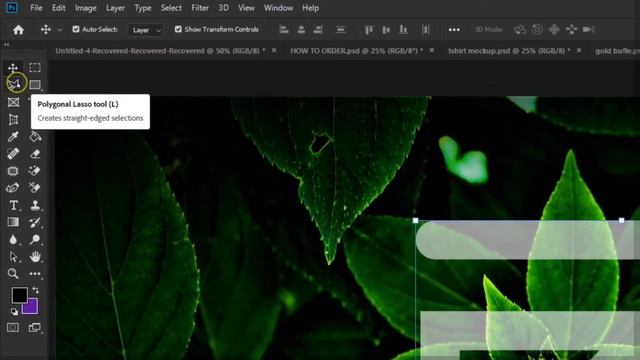Click the 3D slide camera icon
Screen dimensions: 640x360
pos(572,29)
